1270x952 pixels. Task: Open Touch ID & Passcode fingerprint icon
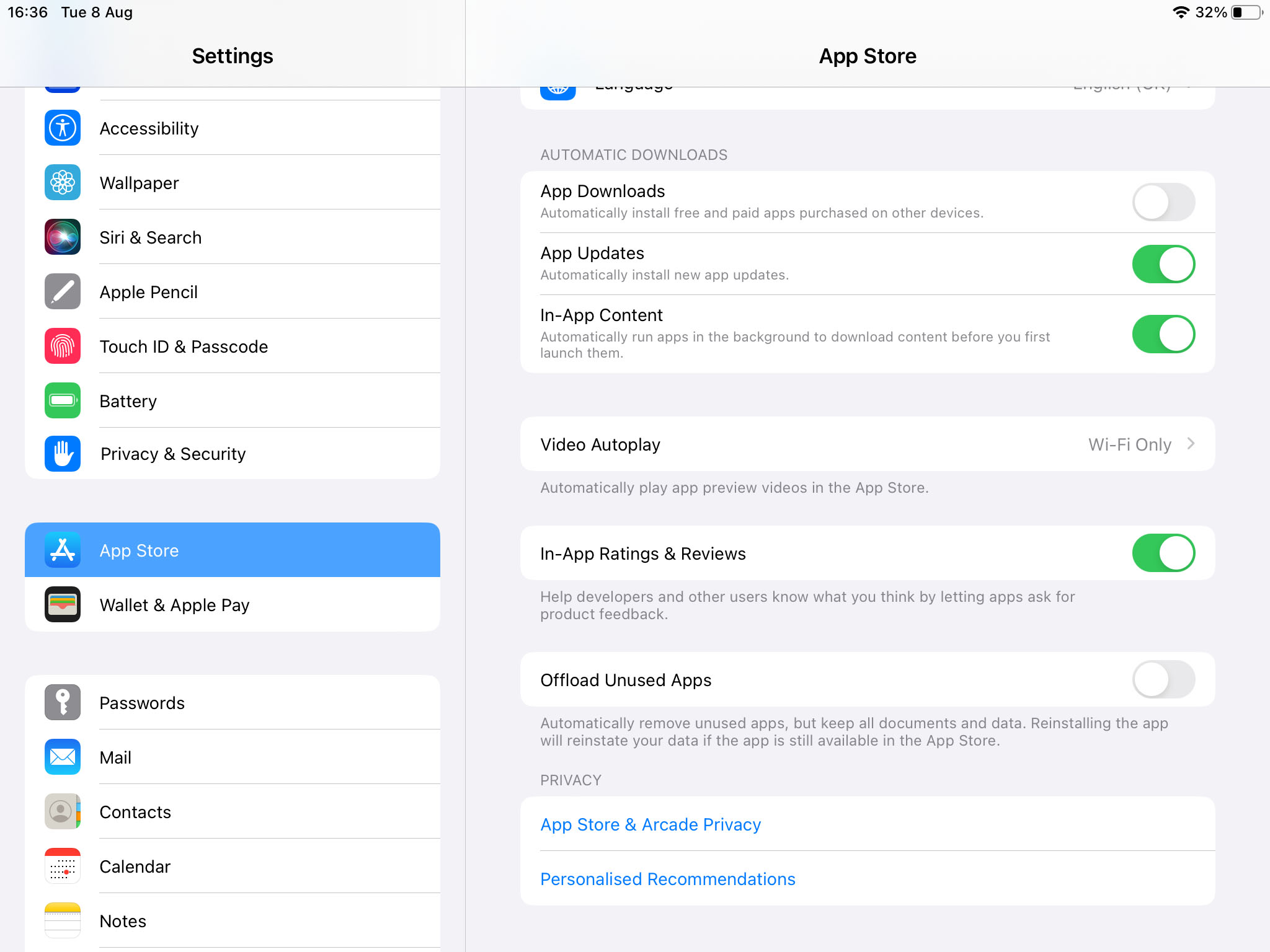62,346
